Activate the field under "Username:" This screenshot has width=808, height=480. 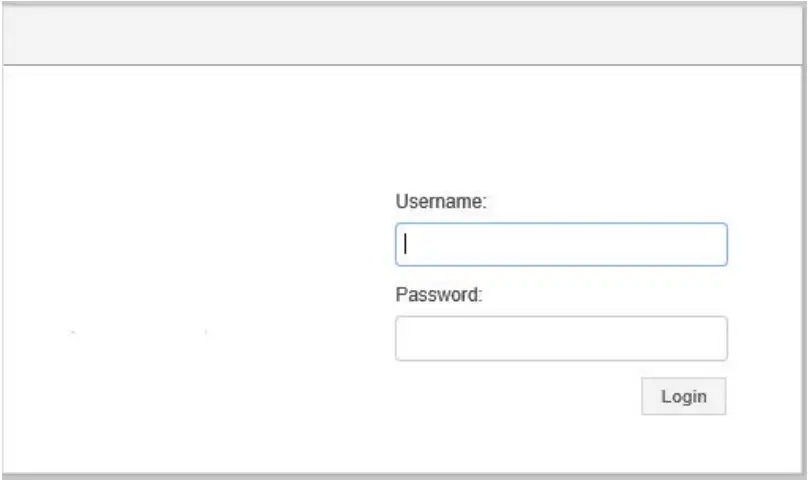[x=561, y=244]
